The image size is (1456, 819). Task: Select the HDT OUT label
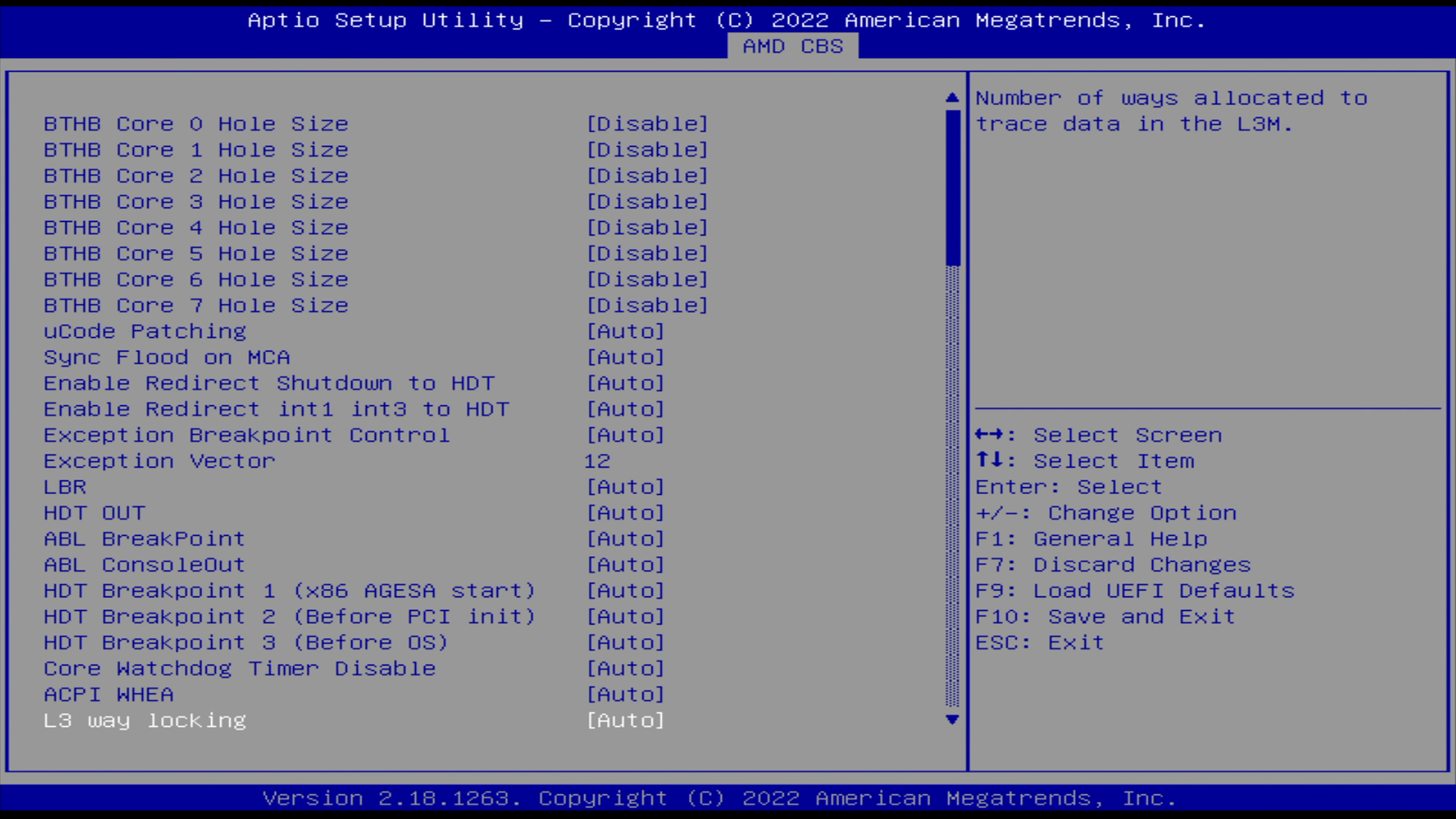(95, 513)
